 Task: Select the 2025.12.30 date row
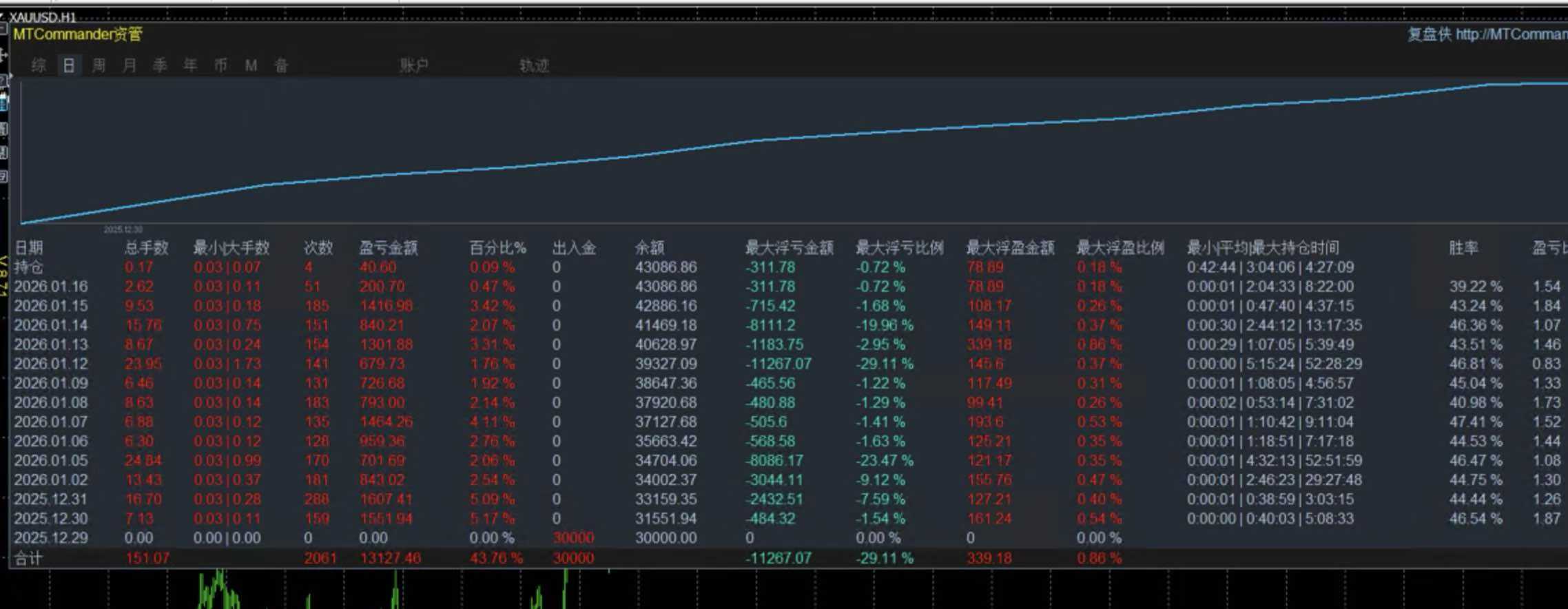[x=51, y=518]
